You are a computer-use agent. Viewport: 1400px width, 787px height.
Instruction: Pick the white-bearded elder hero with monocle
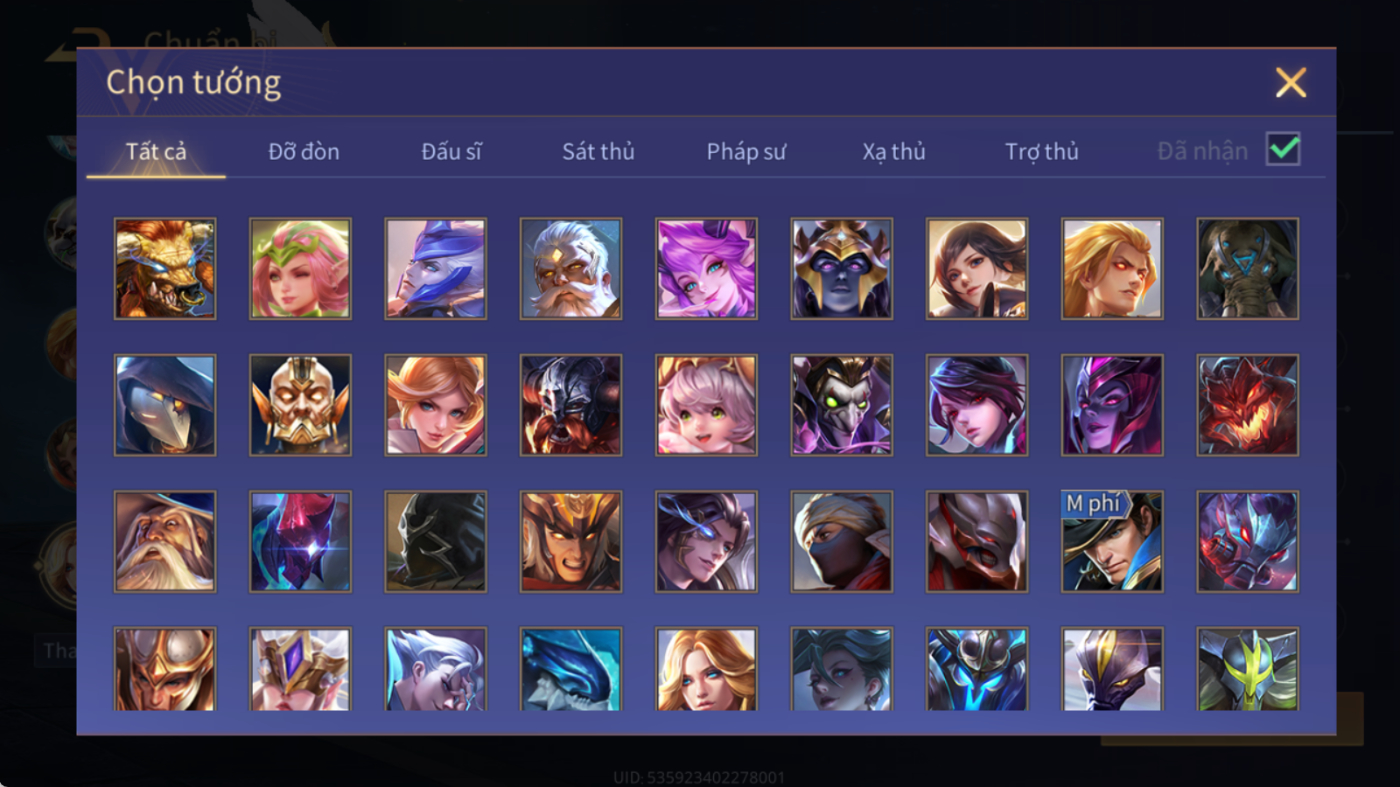click(571, 269)
